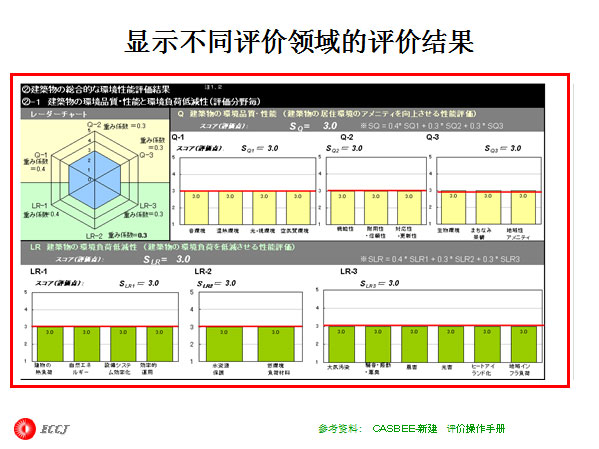Viewport: 599px width, 449px height.
Task: Click the first yellow bar in Q-1 chart
Action: click(196, 207)
